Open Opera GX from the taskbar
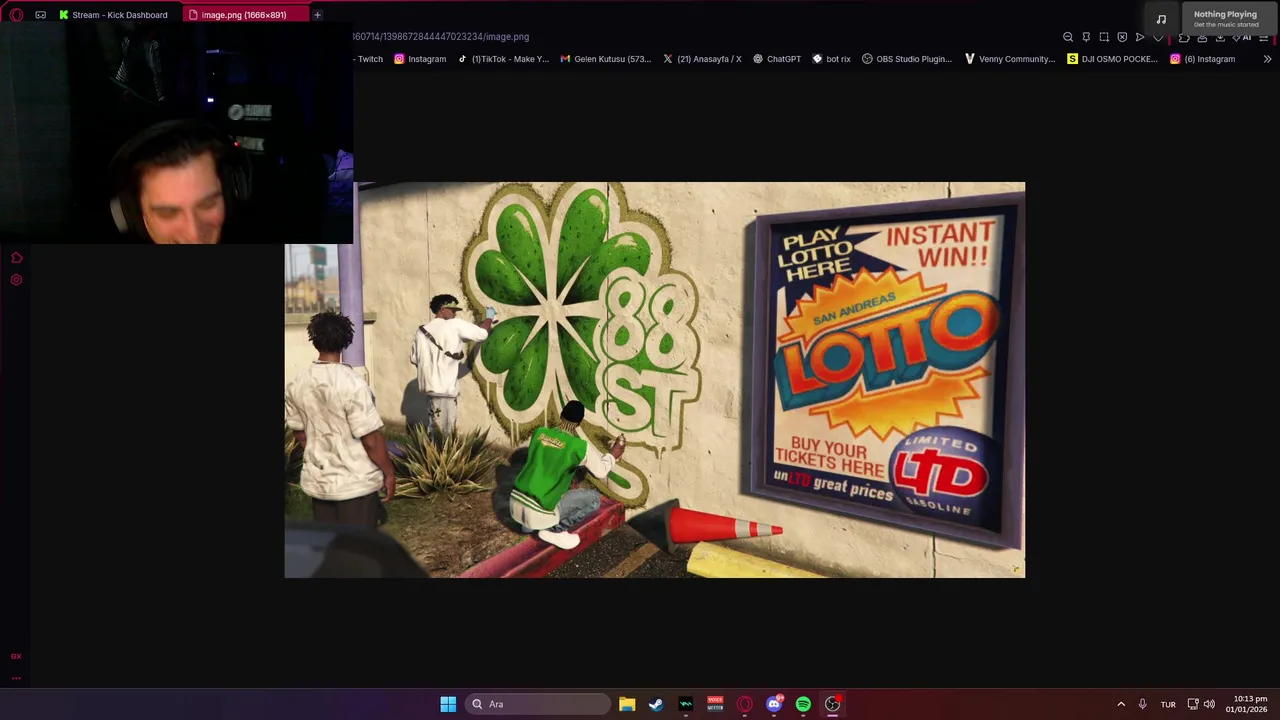1280x720 pixels. coord(744,704)
